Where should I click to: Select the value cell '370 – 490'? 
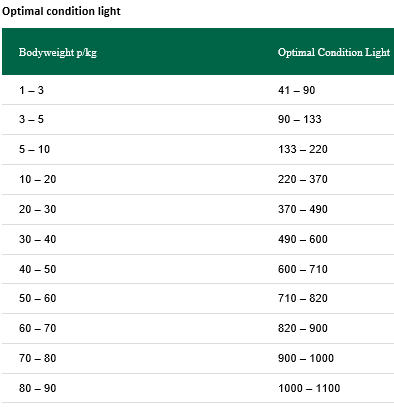pos(303,209)
